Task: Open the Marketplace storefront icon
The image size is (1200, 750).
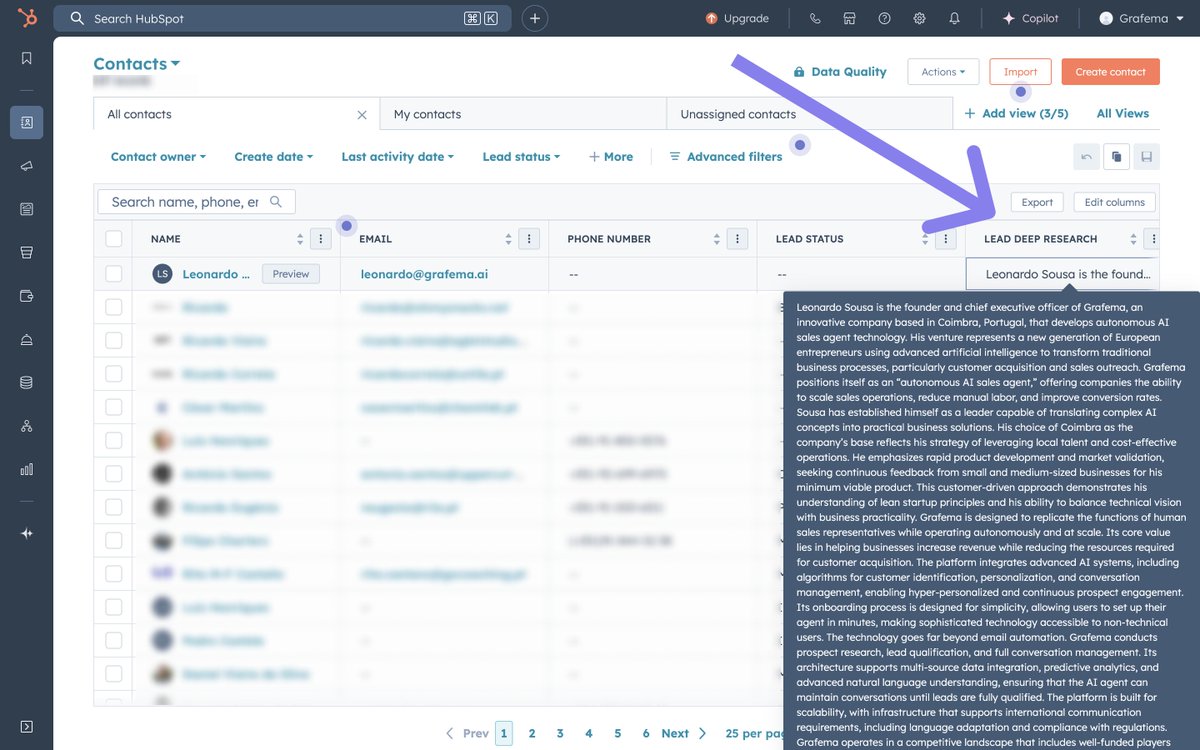Action: coord(849,18)
